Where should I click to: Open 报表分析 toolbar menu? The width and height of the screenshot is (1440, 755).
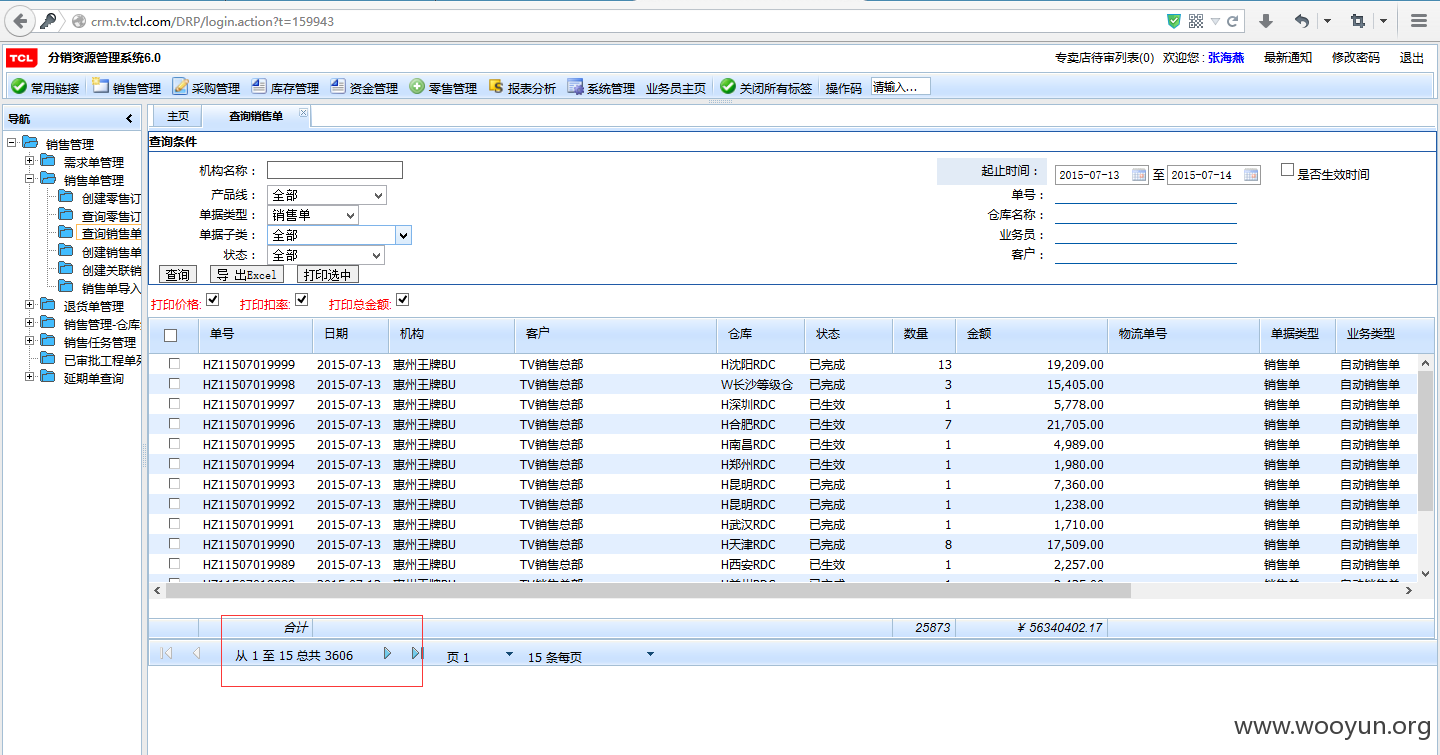[x=522, y=88]
